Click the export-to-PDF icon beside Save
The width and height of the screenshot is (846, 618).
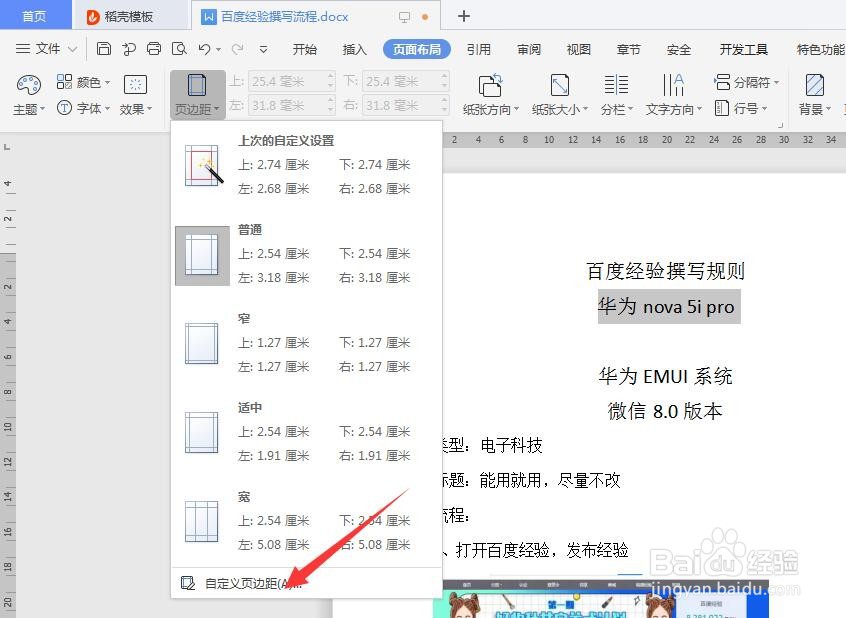coord(129,49)
